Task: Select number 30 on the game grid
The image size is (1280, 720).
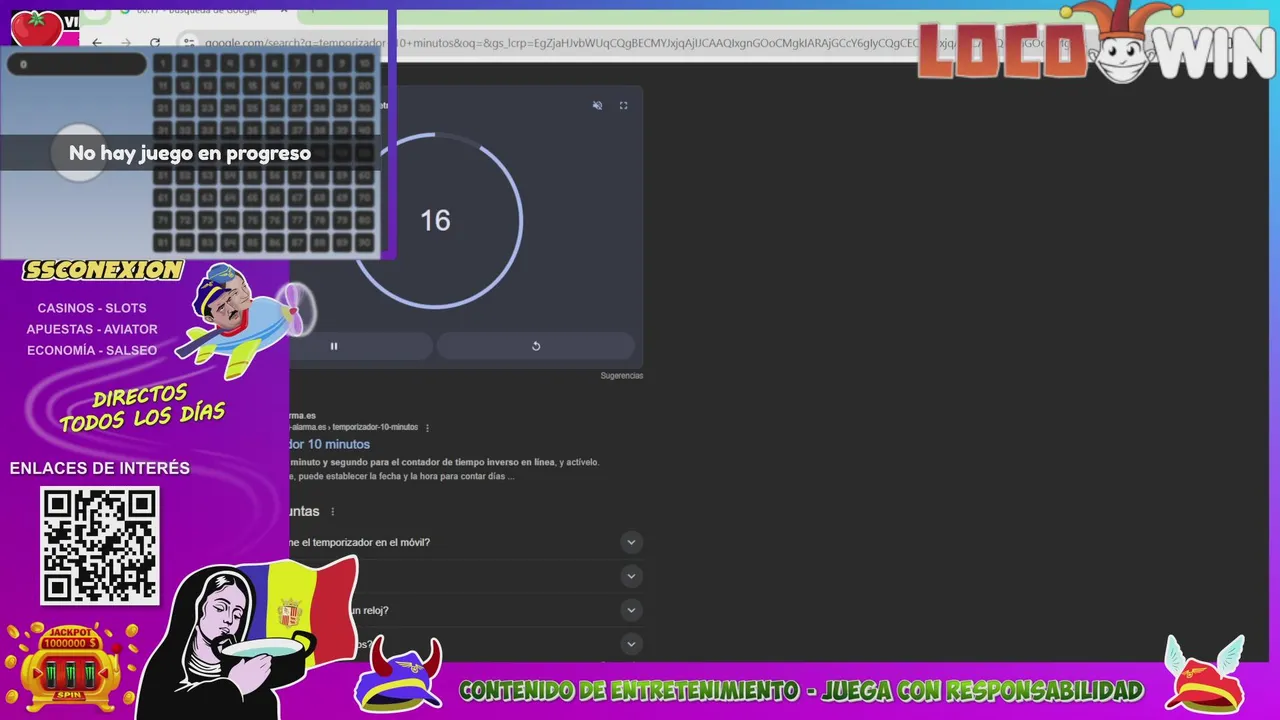Action: (x=364, y=108)
